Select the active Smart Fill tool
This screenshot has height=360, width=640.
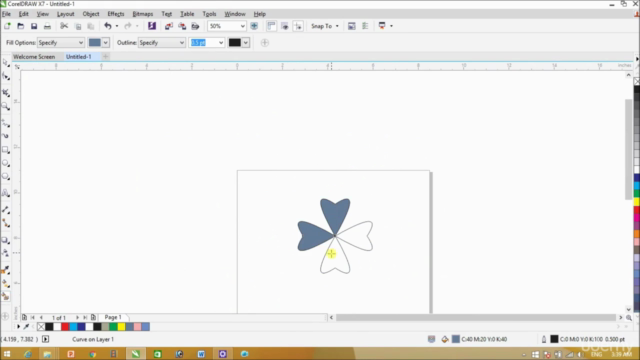tap(6, 297)
